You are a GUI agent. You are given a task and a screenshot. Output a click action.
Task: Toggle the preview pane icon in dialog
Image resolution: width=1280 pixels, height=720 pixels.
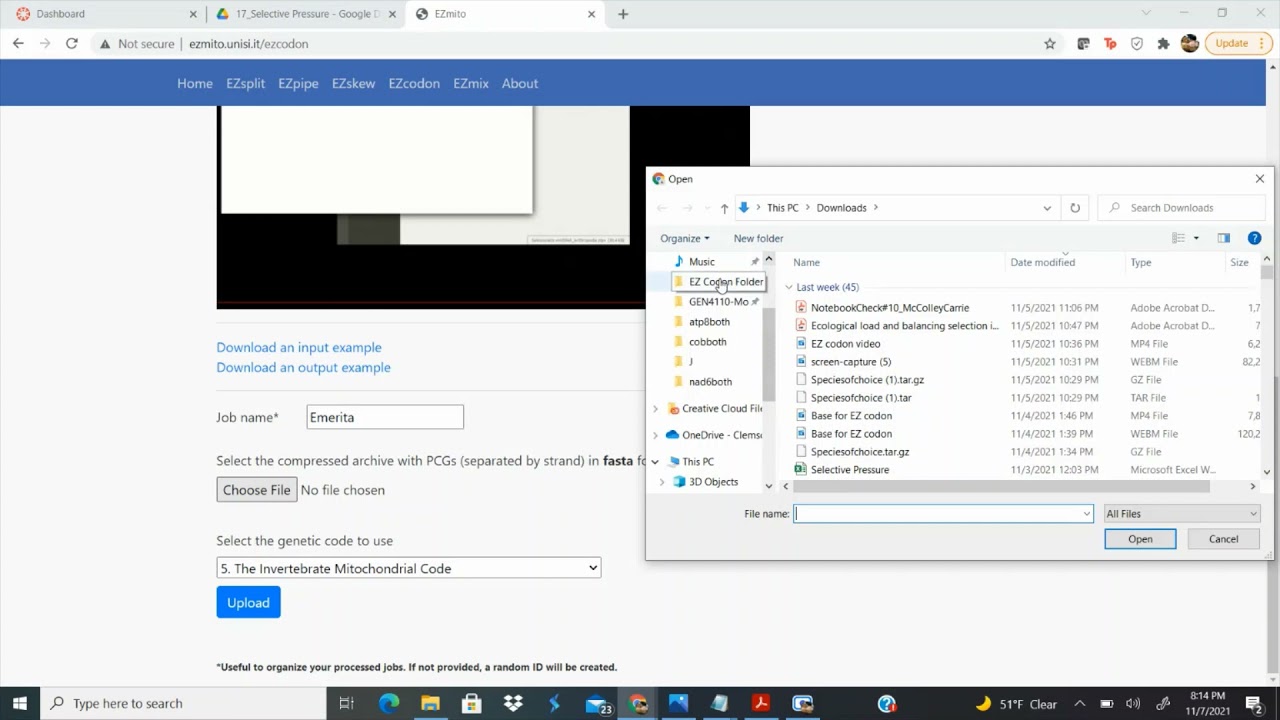[1223, 238]
